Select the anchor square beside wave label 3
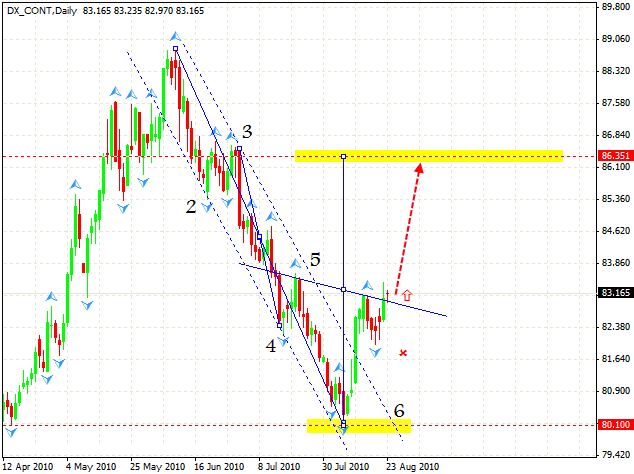This screenshot has width=634, height=474. pyautogui.click(x=239, y=149)
